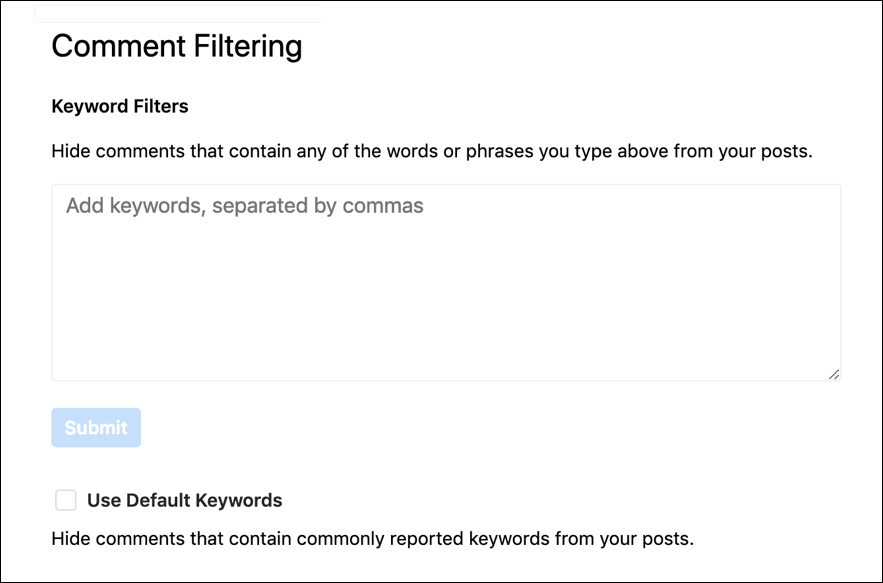Viewport: 883px width, 583px height.
Task: Click the keyword filter description text
Action: (433, 151)
